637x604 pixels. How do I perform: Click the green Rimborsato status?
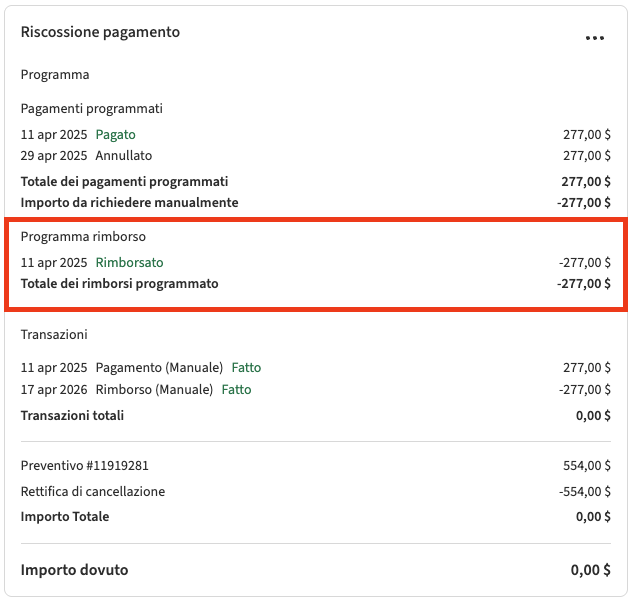click(x=129, y=262)
